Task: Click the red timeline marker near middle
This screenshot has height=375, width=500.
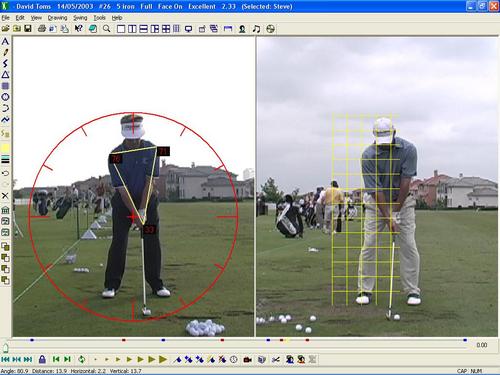Action: 222,340
